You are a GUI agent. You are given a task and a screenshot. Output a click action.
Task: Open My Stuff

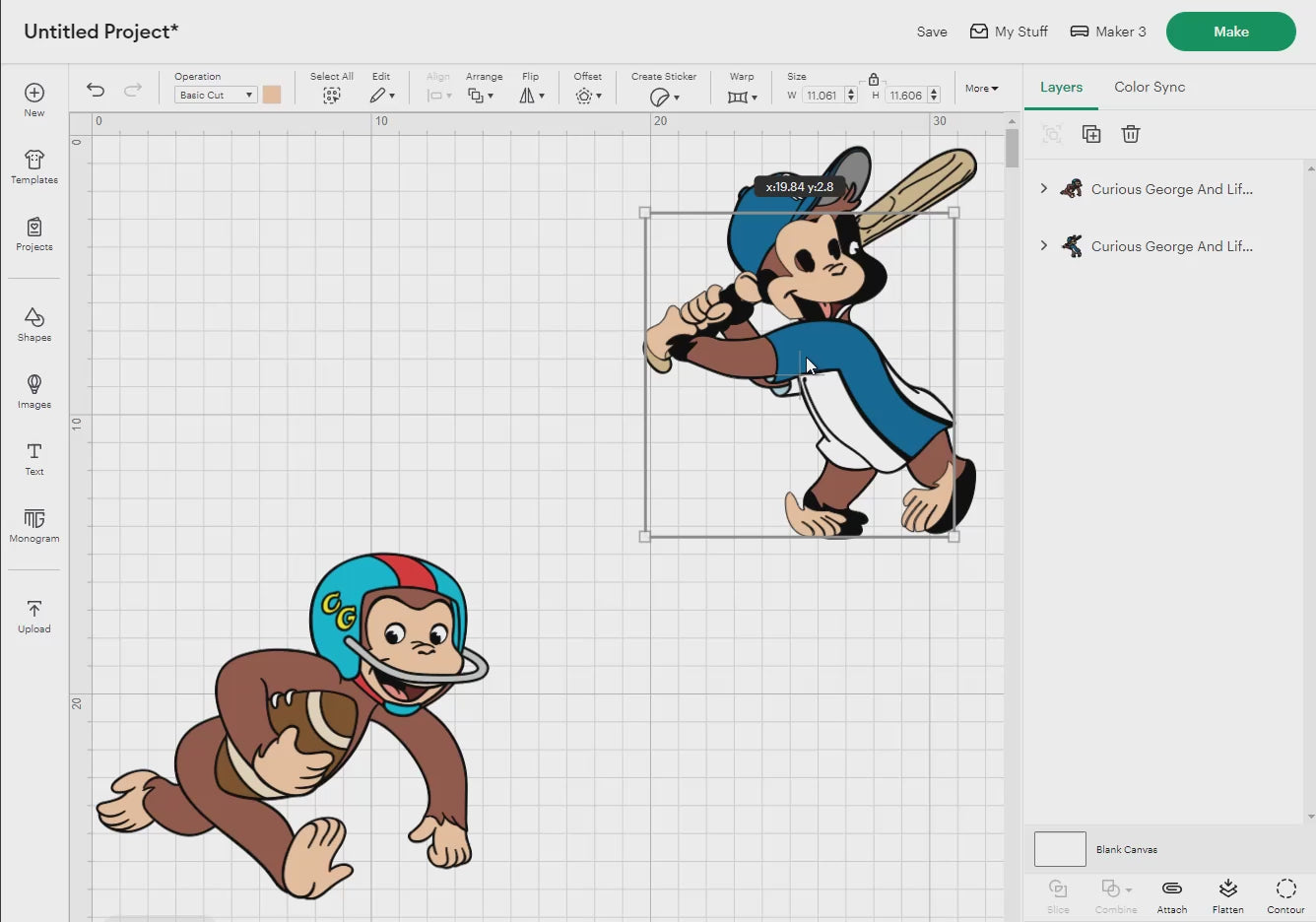point(1009,32)
